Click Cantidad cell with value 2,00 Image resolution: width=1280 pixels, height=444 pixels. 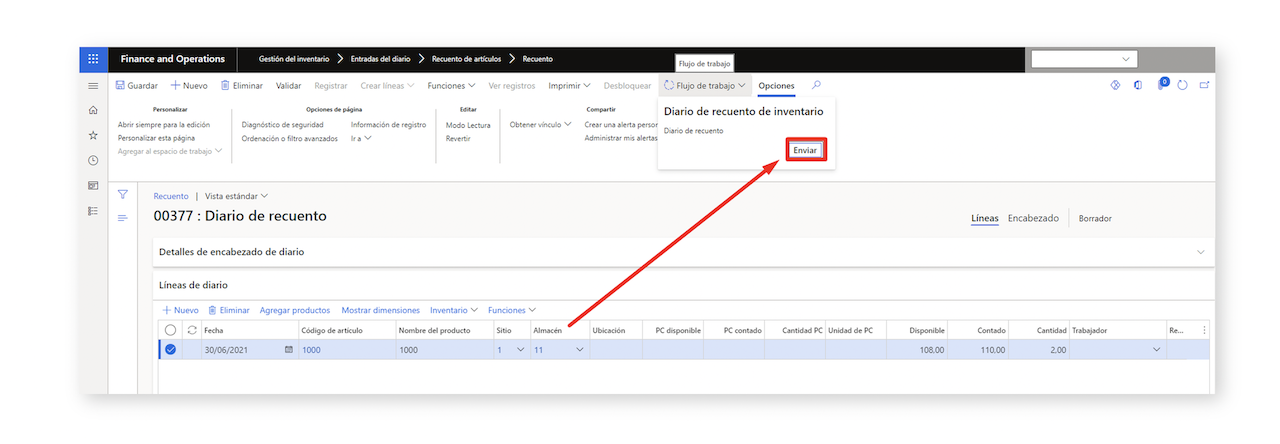coord(1039,349)
